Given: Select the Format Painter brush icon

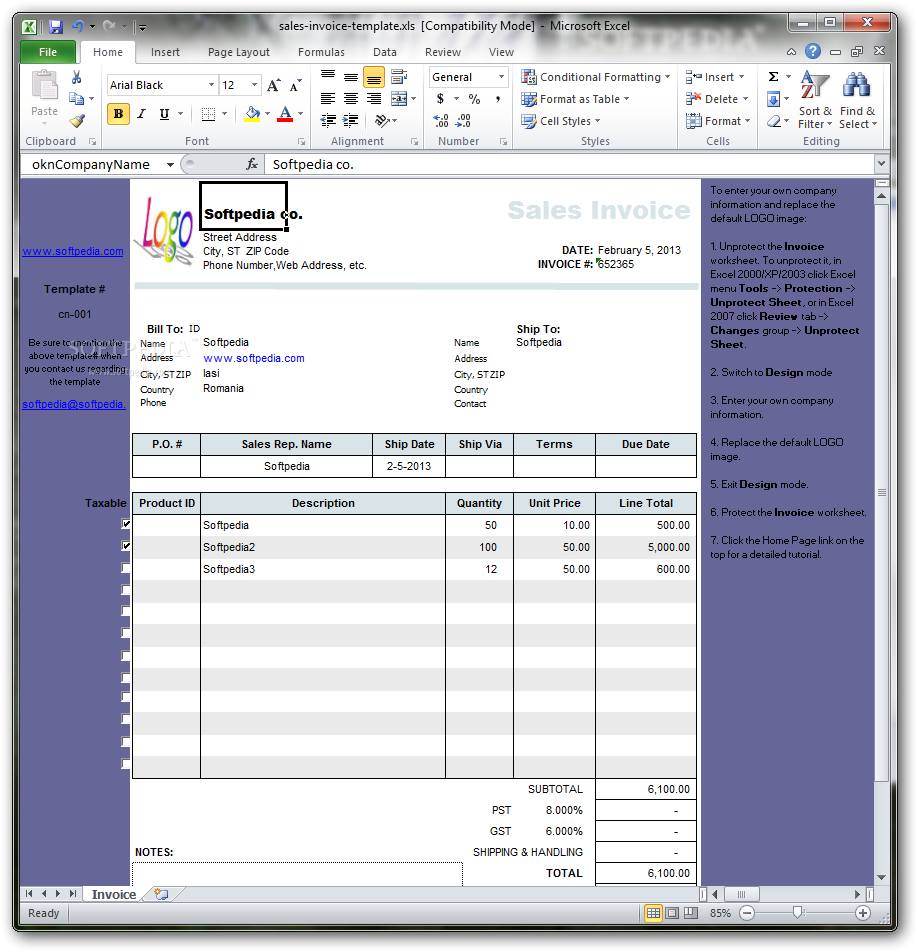Looking at the screenshot, I should [77, 121].
